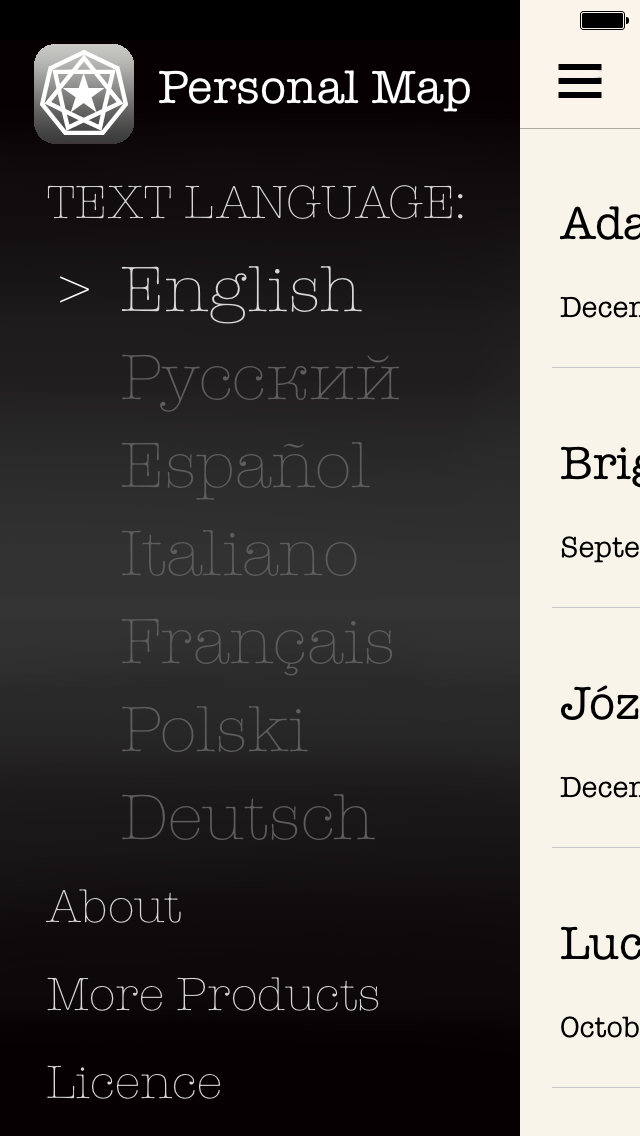Switch text language to Русский

pyautogui.click(x=260, y=378)
